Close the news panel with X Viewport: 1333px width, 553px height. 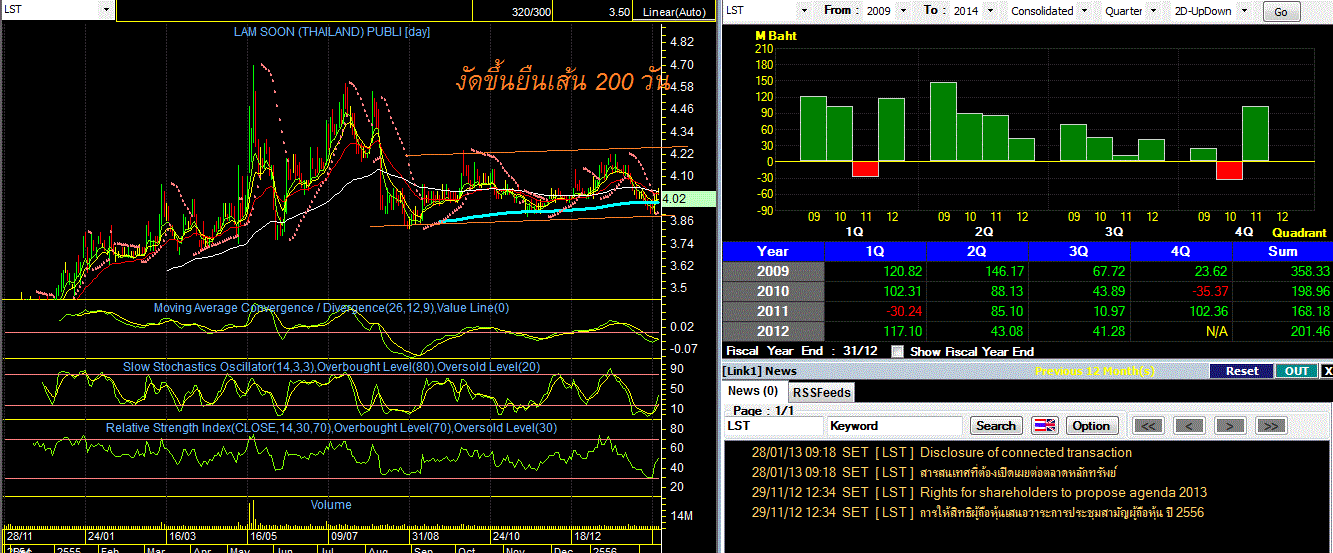(x=1327, y=370)
